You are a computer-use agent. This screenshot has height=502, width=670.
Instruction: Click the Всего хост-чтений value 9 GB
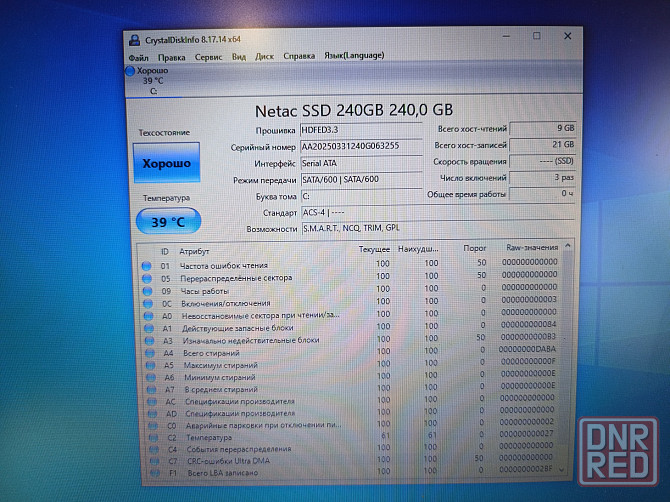pyautogui.click(x=543, y=128)
